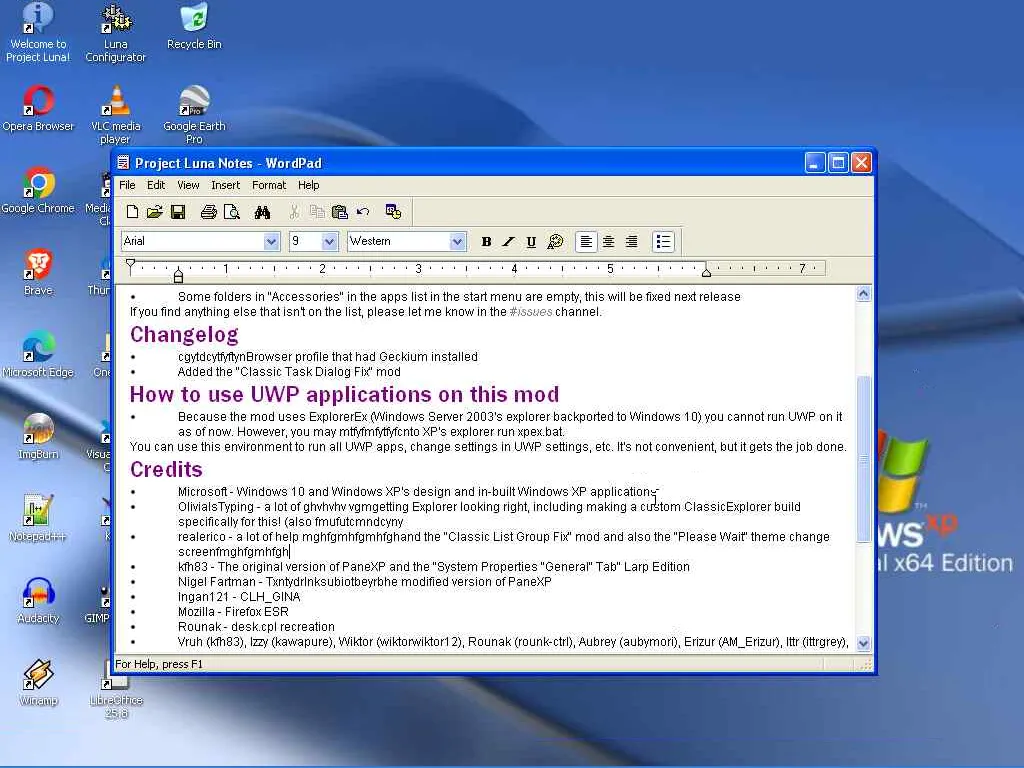Select Opera Browser desktop icon
This screenshot has height=768, width=1024.
point(38,109)
